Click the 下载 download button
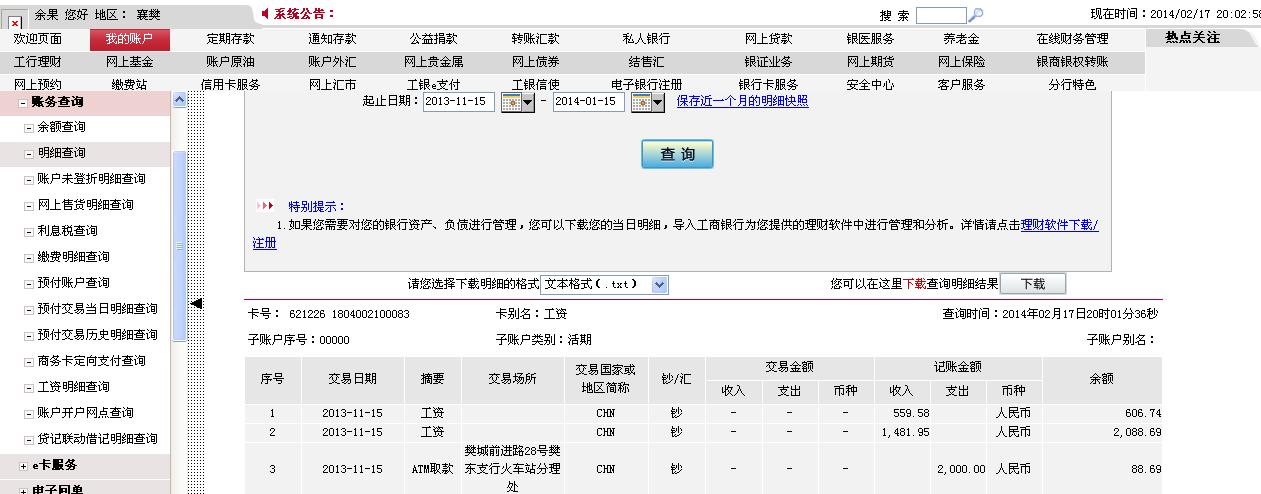The height and width of the screenshot is (494, 1261). (1032, 284)
